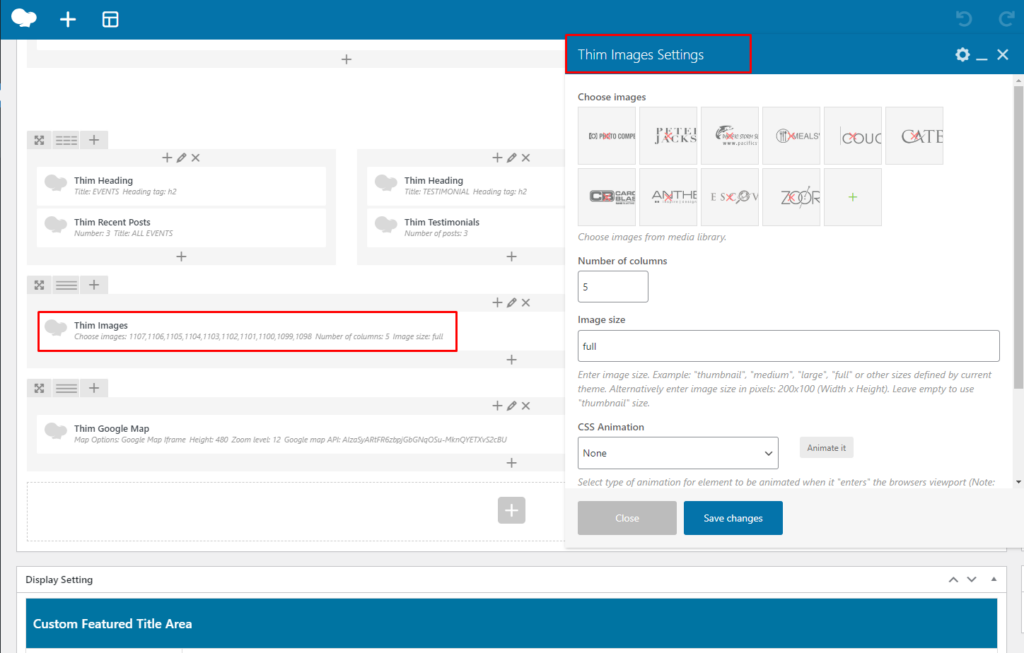The image size is (1024, 653).
Task: Click Number of columns input field
Action: point(613,287)
